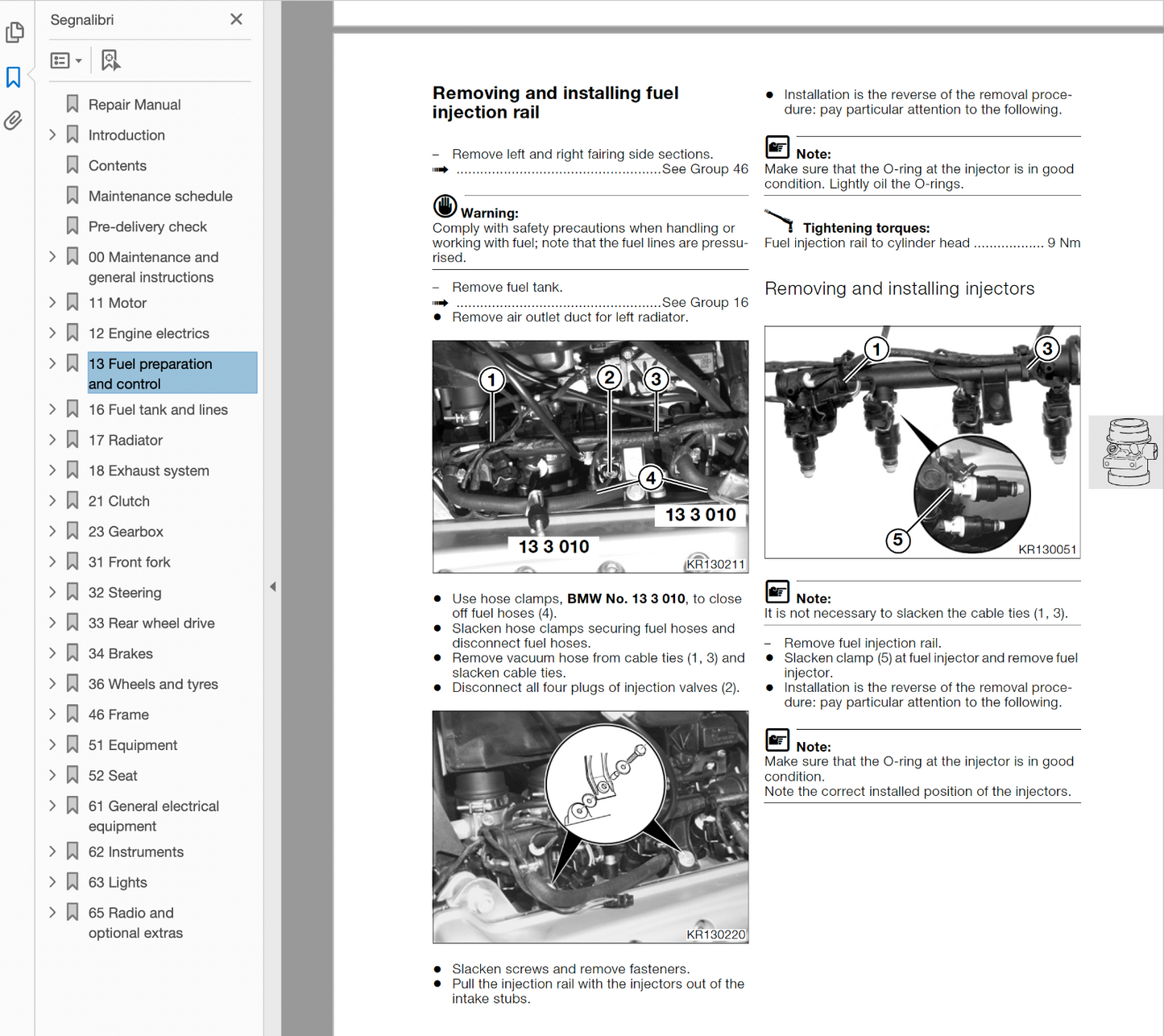
Task: Click the Pre-delivery check bookmark icon
Action: tap(72, 226)
